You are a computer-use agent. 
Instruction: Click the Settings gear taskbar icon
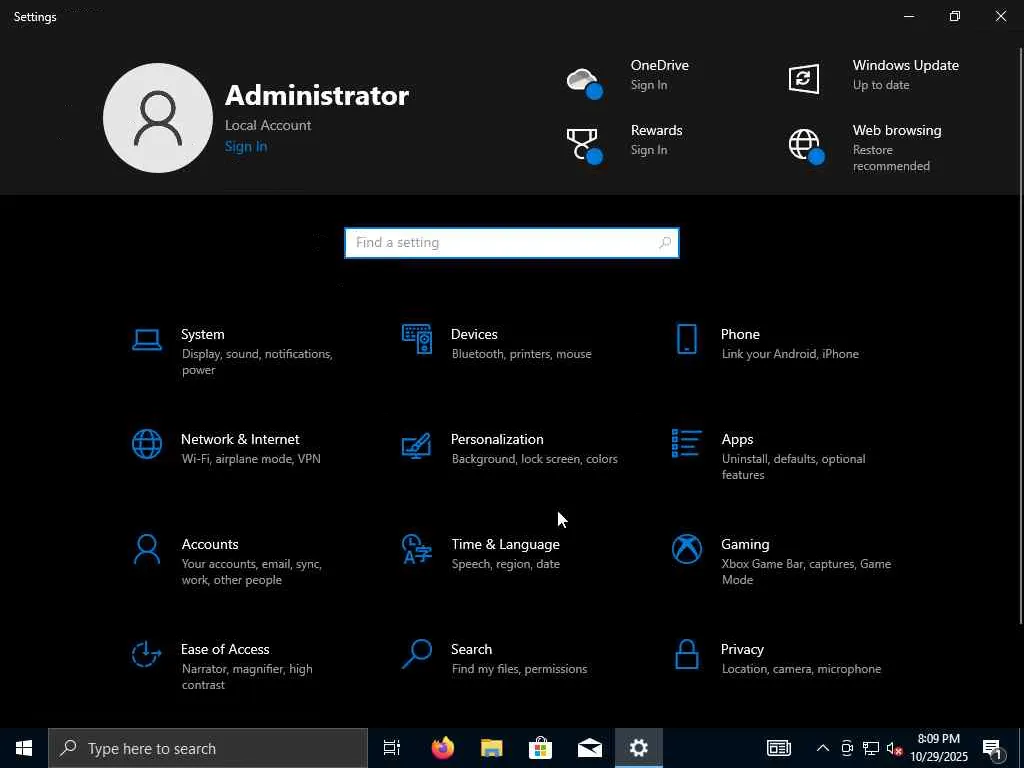pos(639,748)
